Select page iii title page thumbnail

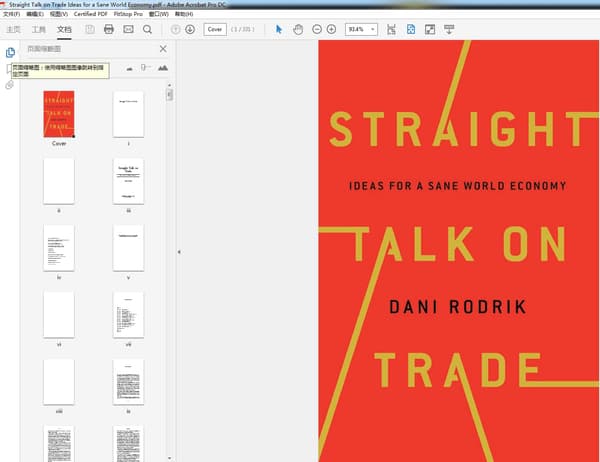click(x=129, y=181)
